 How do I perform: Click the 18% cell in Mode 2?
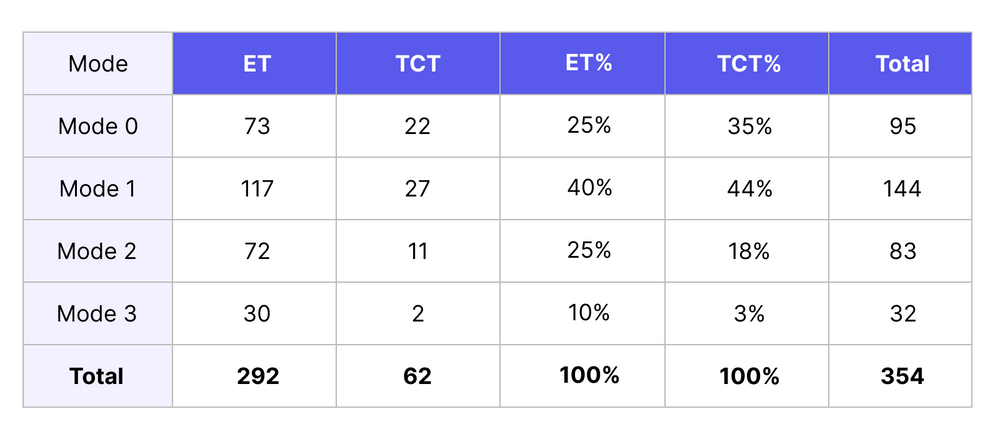tap(749, 251)
